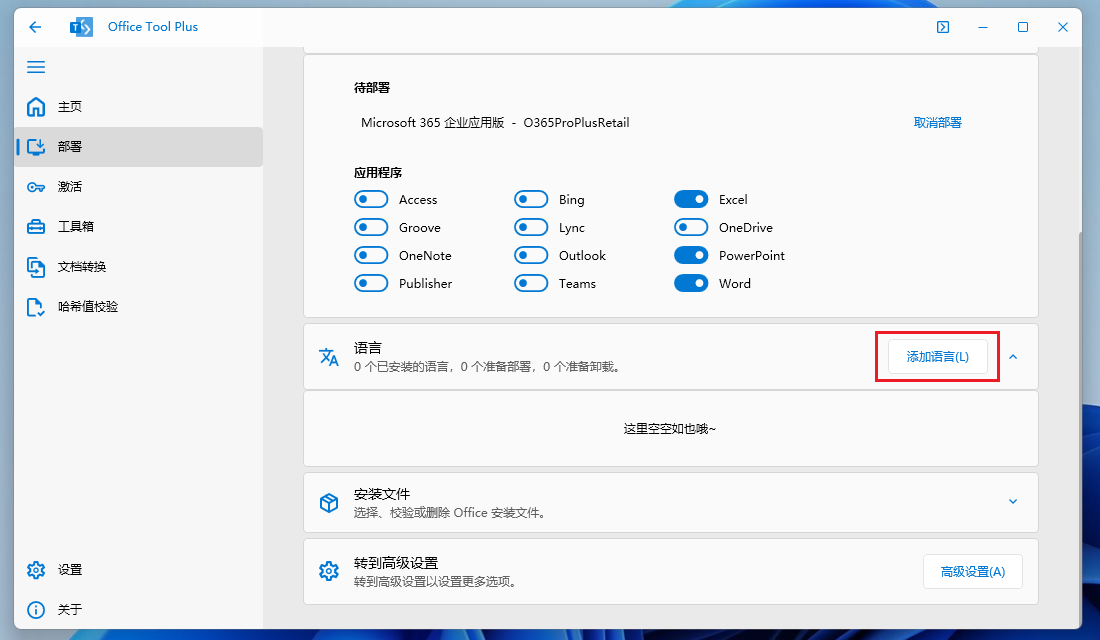Viewport: 1100px width, 640px height.
Task: Enable the Outlook toggle
Action: [x=531, y=255]
